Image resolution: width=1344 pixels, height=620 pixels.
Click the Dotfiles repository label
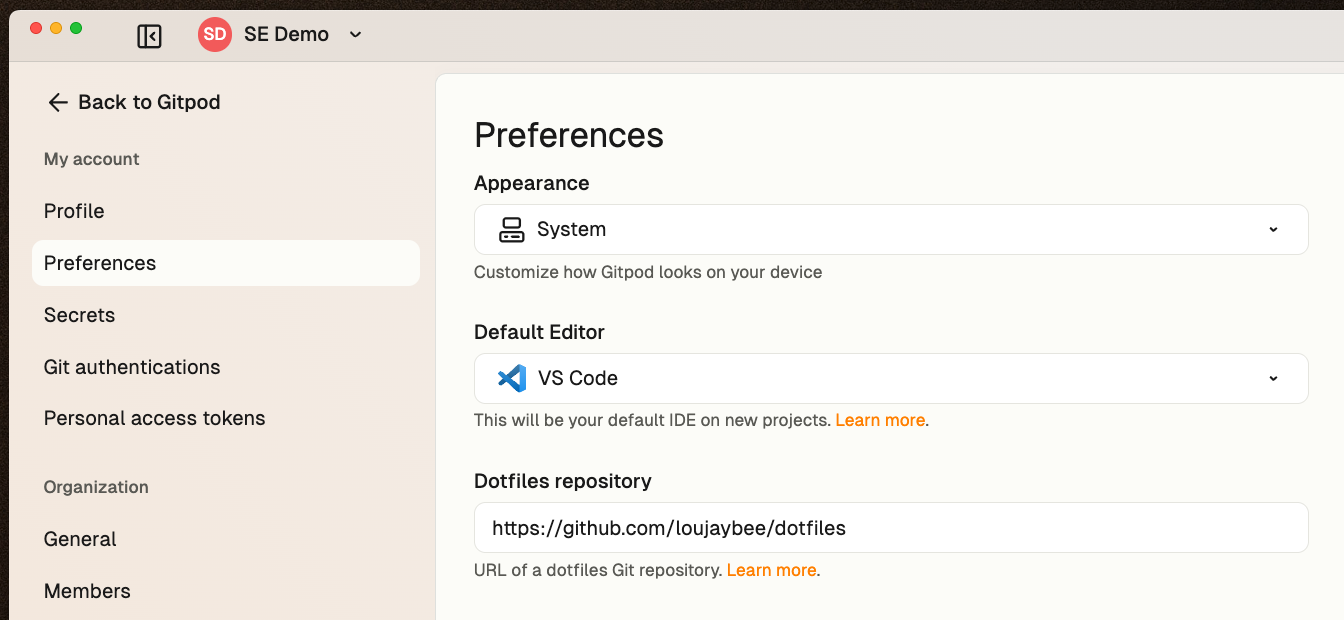pos(563,481)
